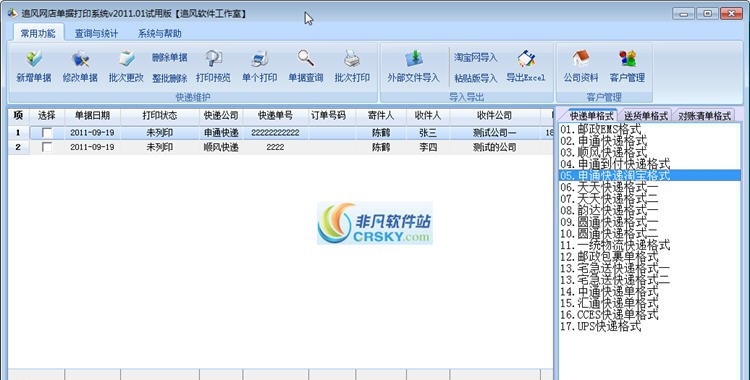This screenshot has width=750, height=380.
Task: Click 申通快递 cell in row 1
Action: 221,133
